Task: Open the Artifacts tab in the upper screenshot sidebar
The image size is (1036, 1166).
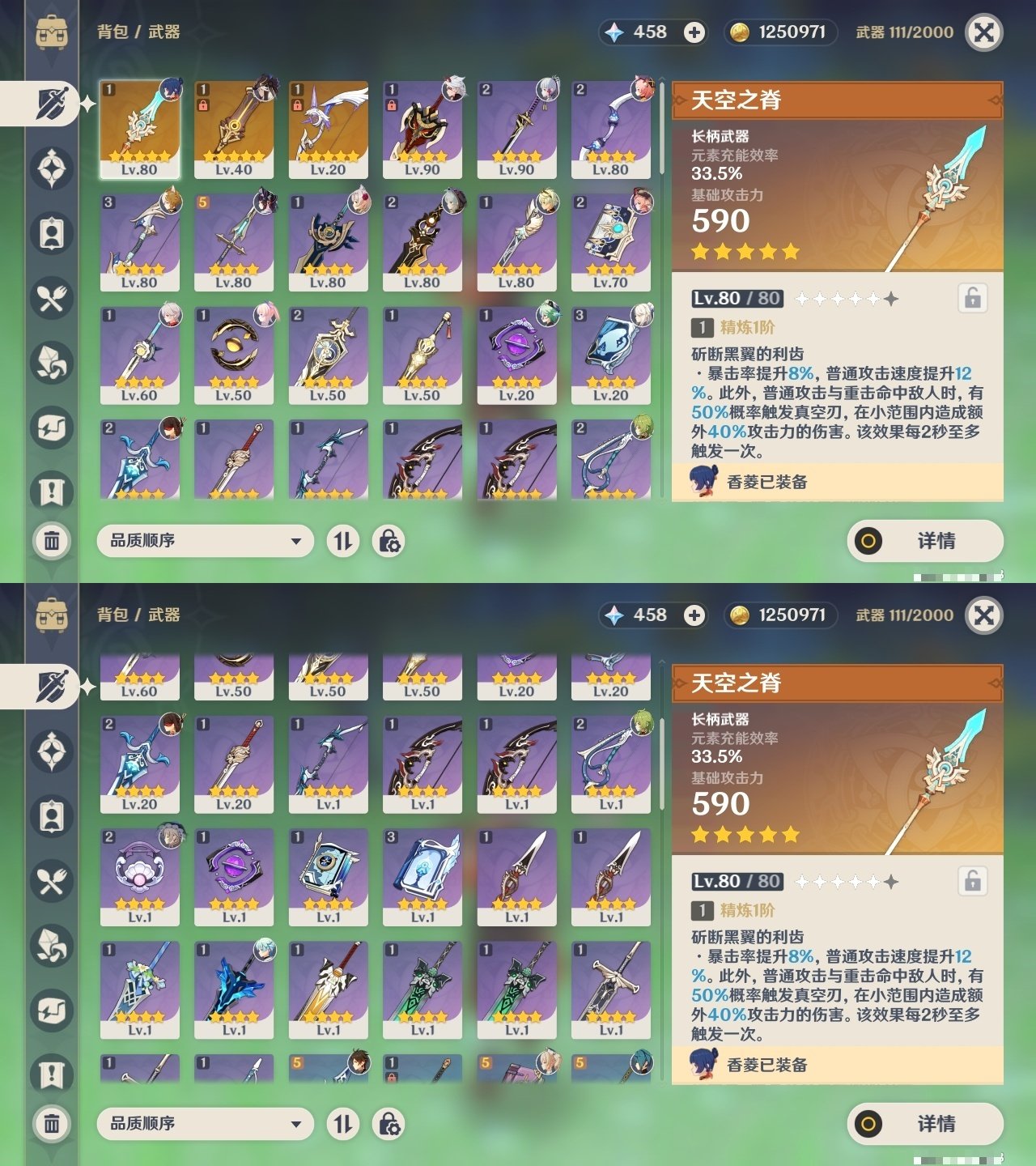Action: click(x=52, y=168)
